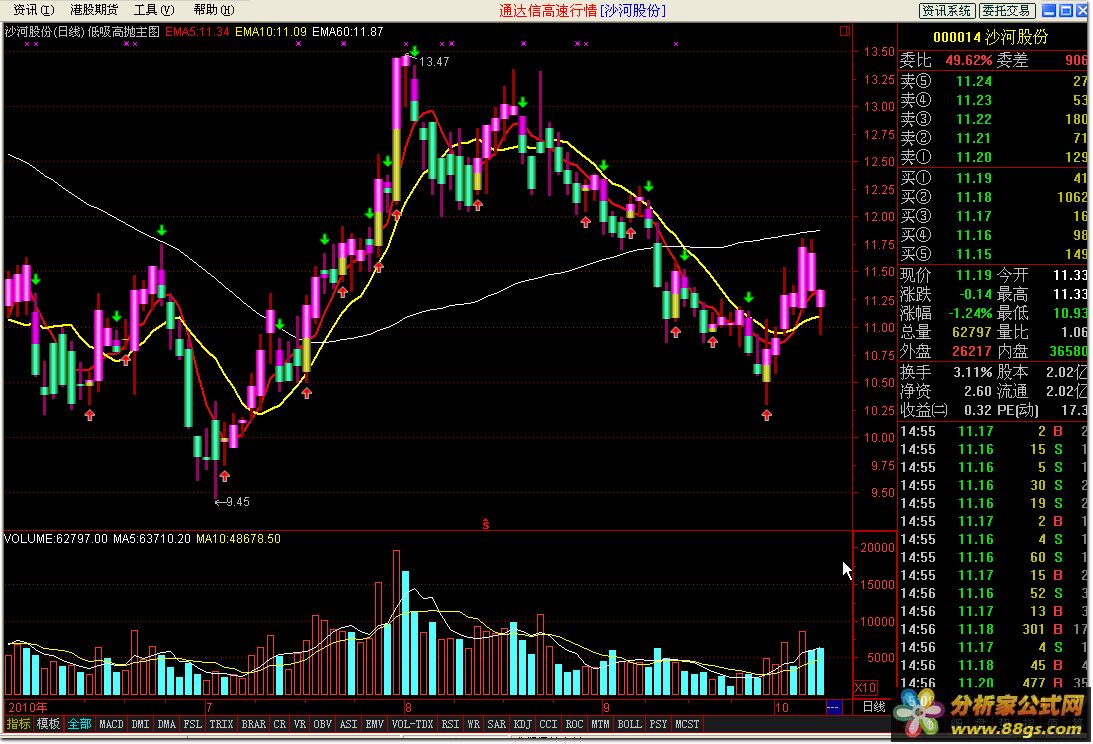Viewport: 1093px width, 744px height.
Task: Switch indicator to KDJ
Action: pos(523,724)
